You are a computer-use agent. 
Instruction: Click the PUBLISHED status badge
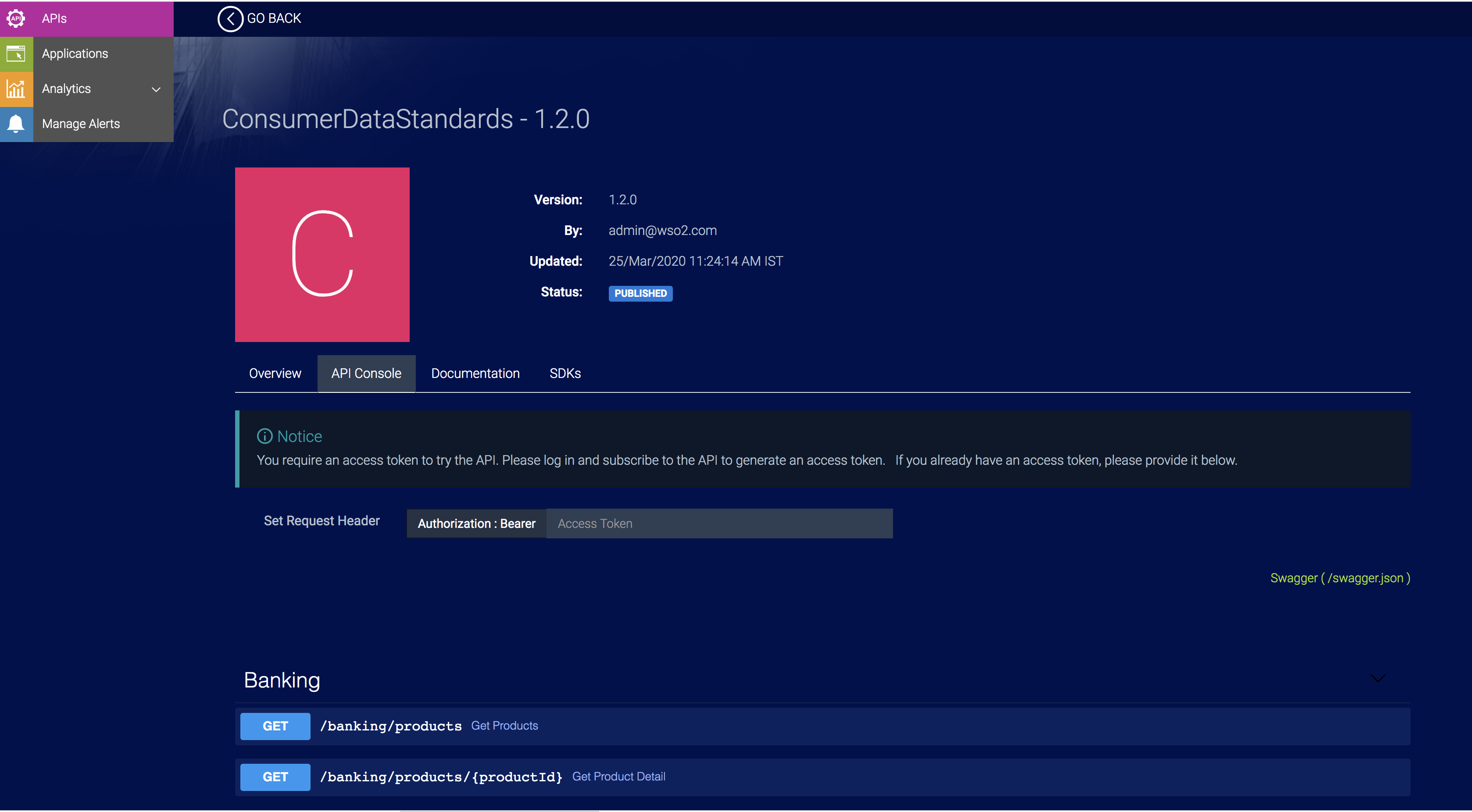(640, 293)
